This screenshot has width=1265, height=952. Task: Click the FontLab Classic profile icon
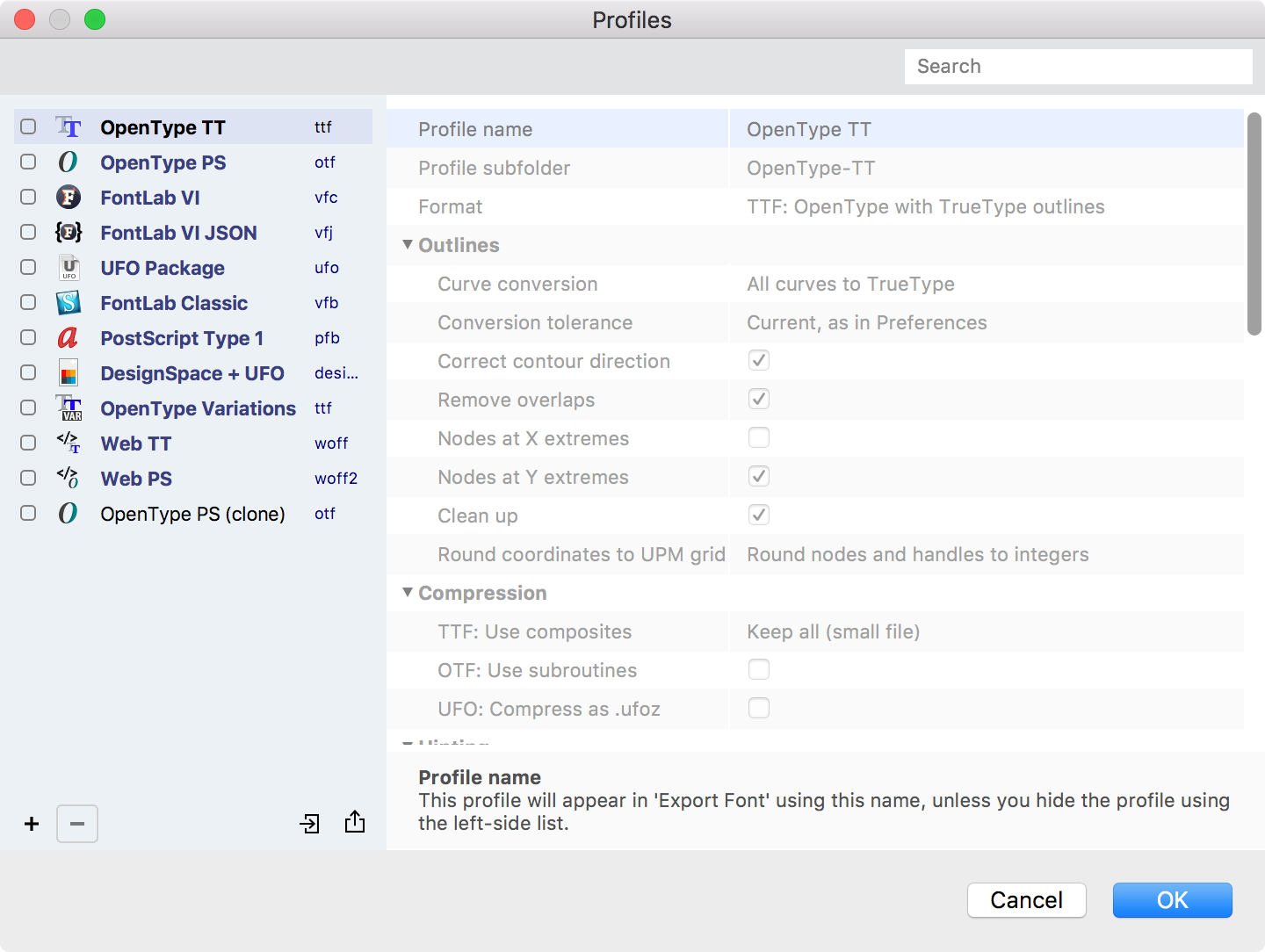[69, 303]
